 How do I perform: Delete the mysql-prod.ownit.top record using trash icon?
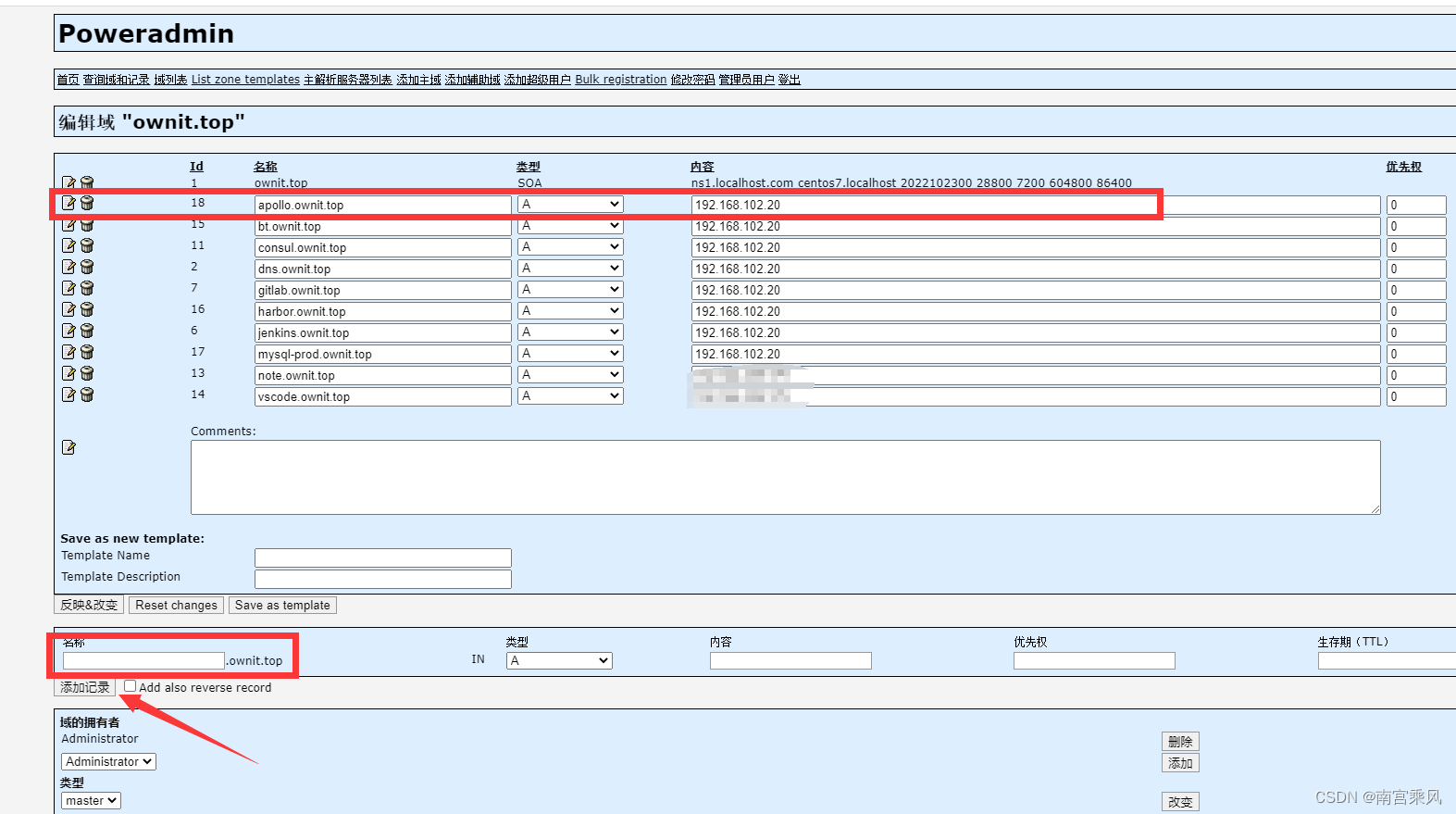(x=87, y=352)
